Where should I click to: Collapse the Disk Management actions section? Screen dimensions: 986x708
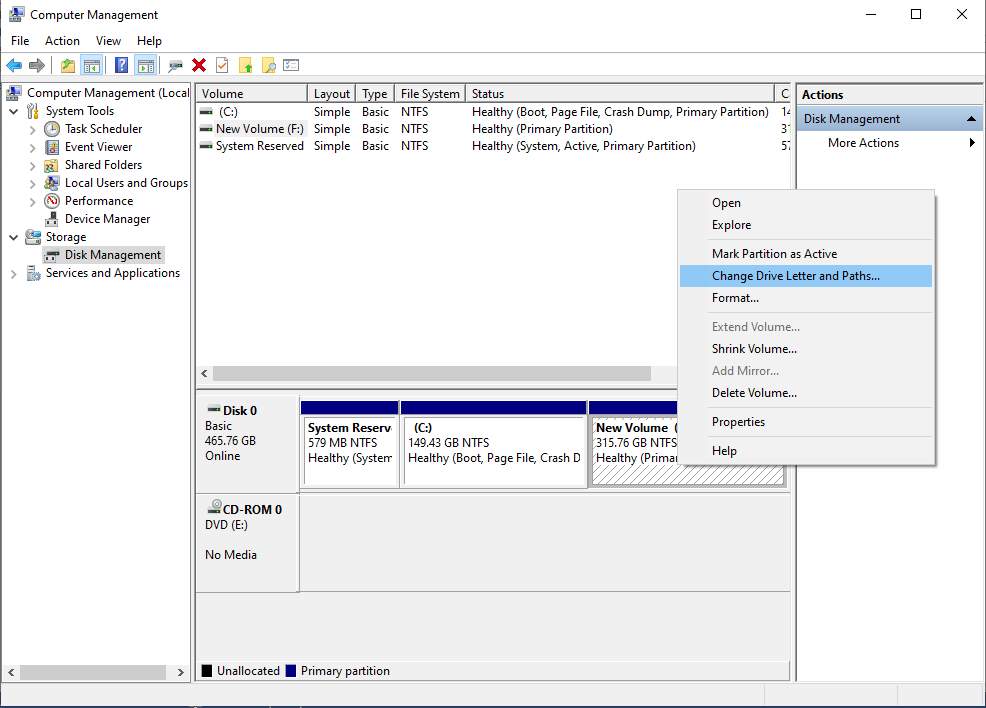[x=972, y=119]
